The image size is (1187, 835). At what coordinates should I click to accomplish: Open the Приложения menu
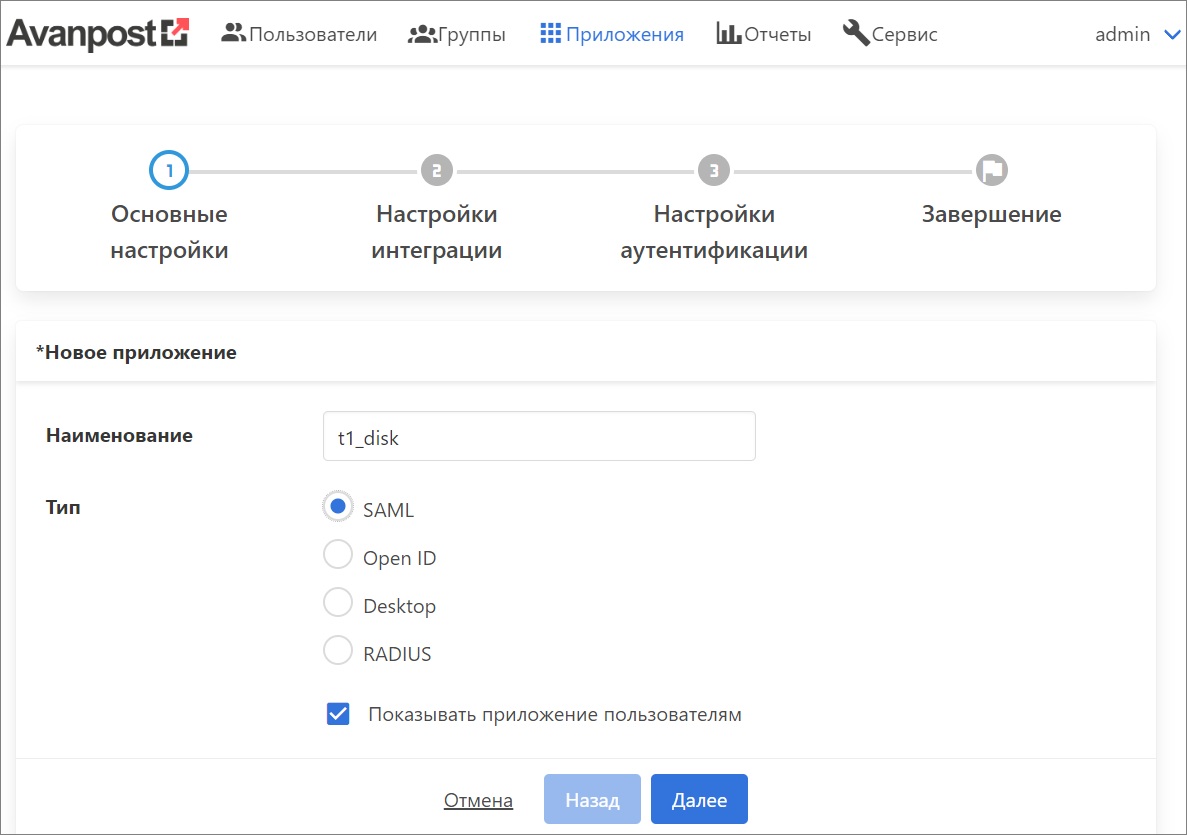pyautogui.click(x=625, y=34)
